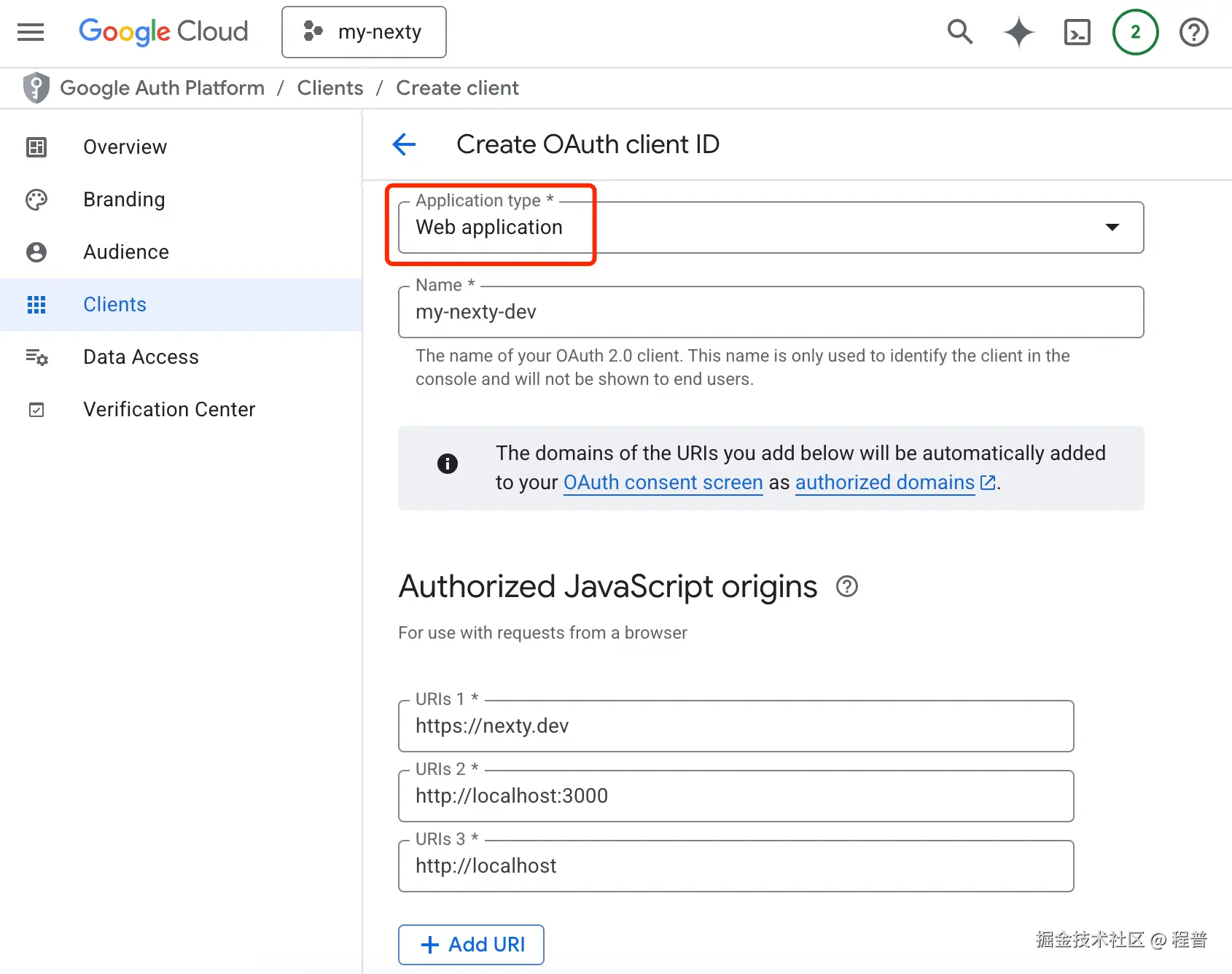Go to Audience section
1232x974 pixels.
click(125, 252)
